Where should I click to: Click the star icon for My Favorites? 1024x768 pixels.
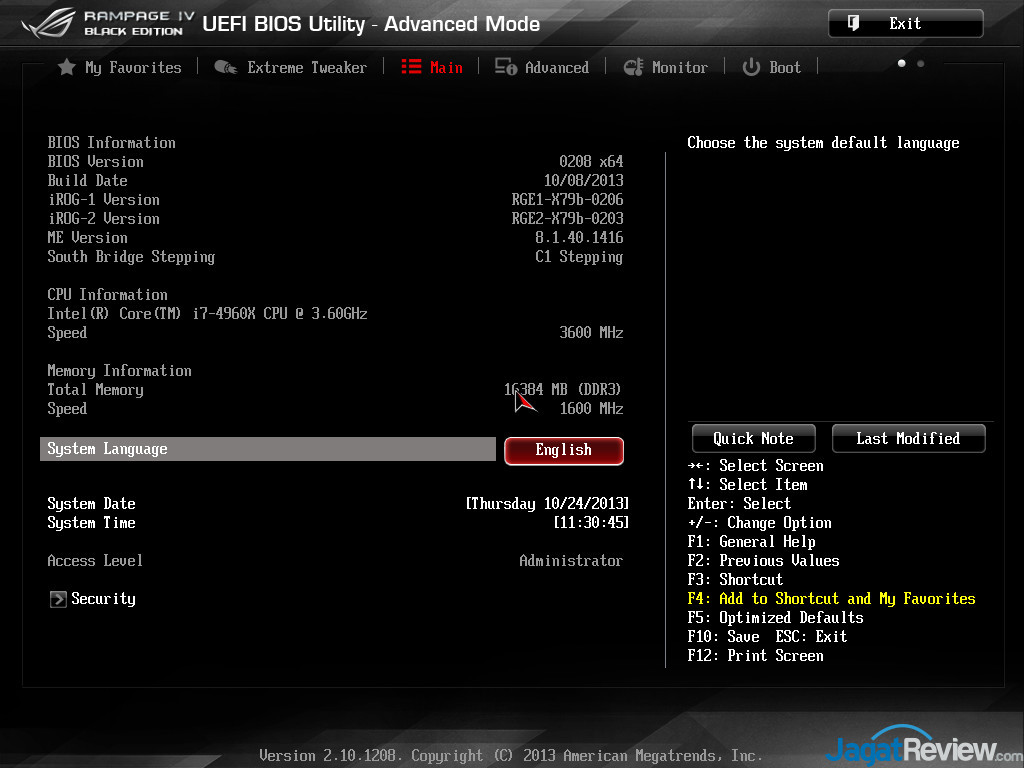click(x=66, y=67)
